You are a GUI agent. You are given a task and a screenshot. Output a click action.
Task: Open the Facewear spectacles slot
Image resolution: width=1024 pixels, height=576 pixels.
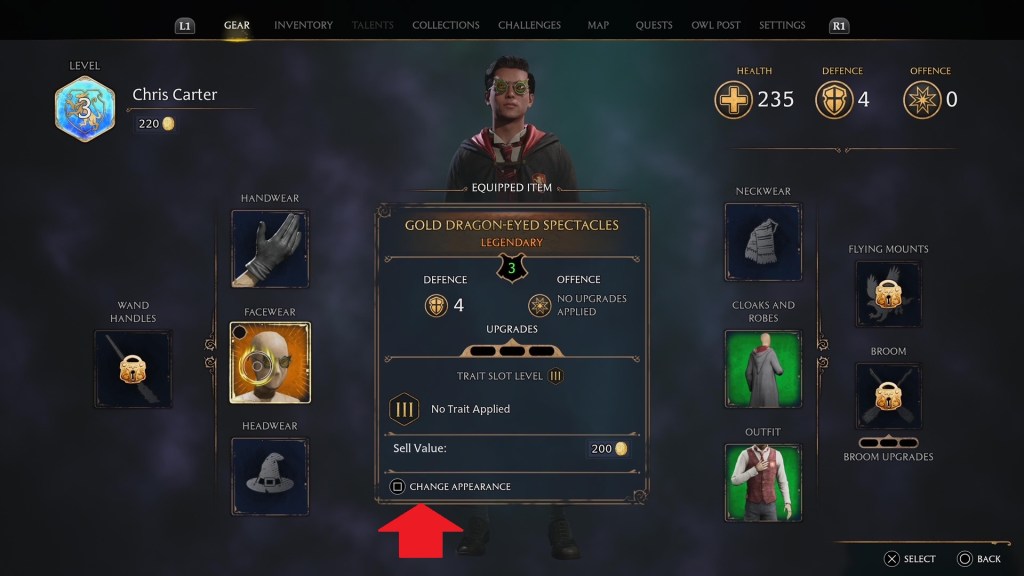click(270, 362)
